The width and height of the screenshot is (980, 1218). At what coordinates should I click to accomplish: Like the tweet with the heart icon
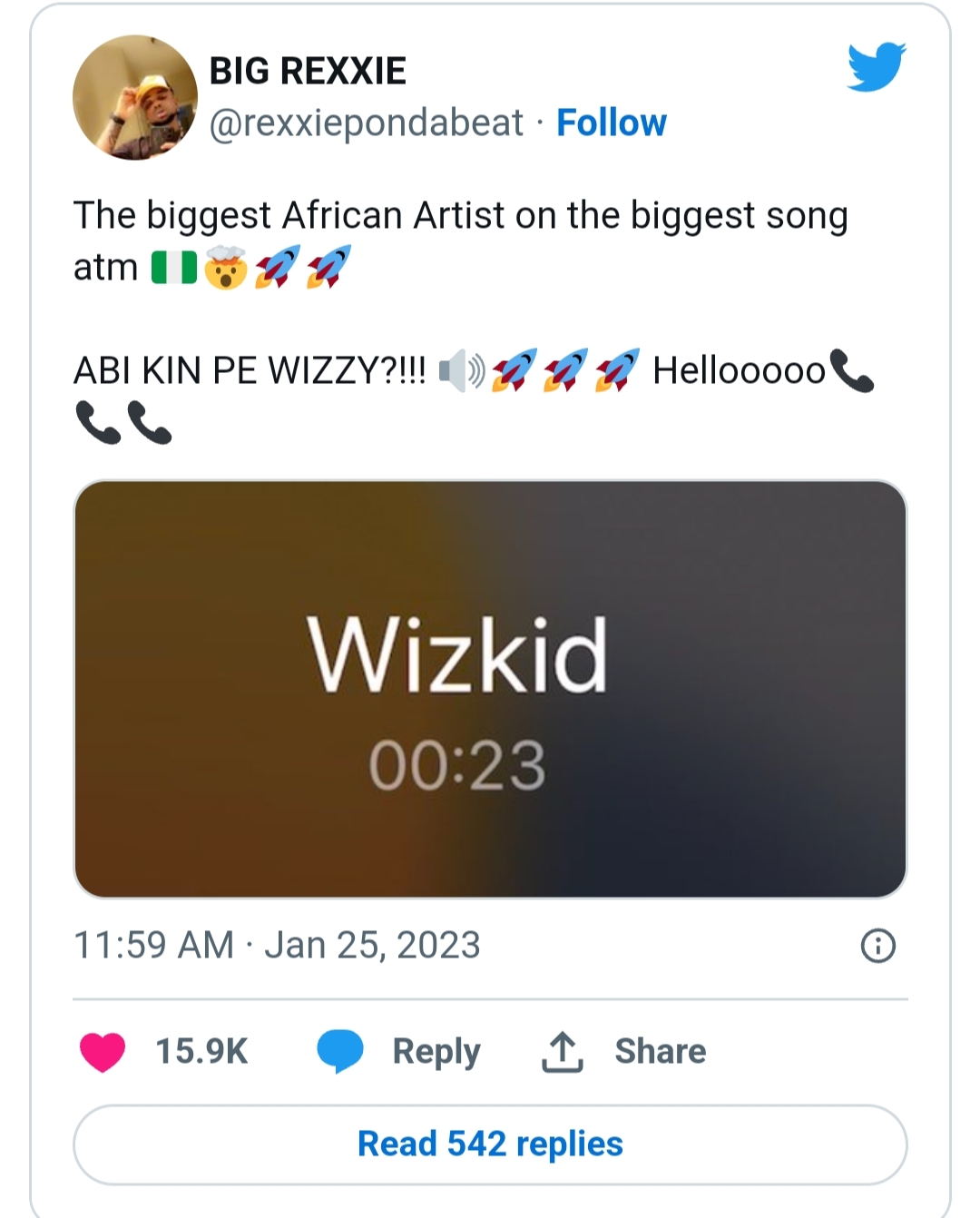103,1051
